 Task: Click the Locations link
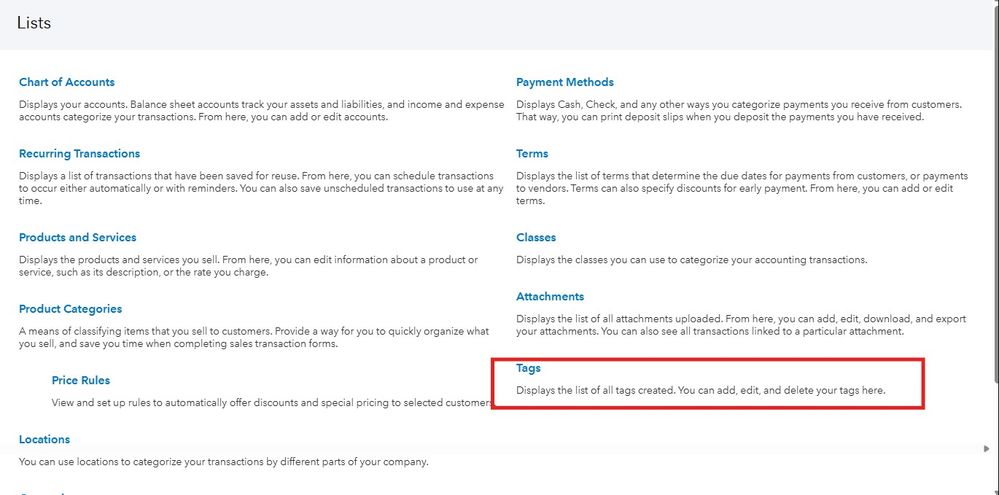44,439
